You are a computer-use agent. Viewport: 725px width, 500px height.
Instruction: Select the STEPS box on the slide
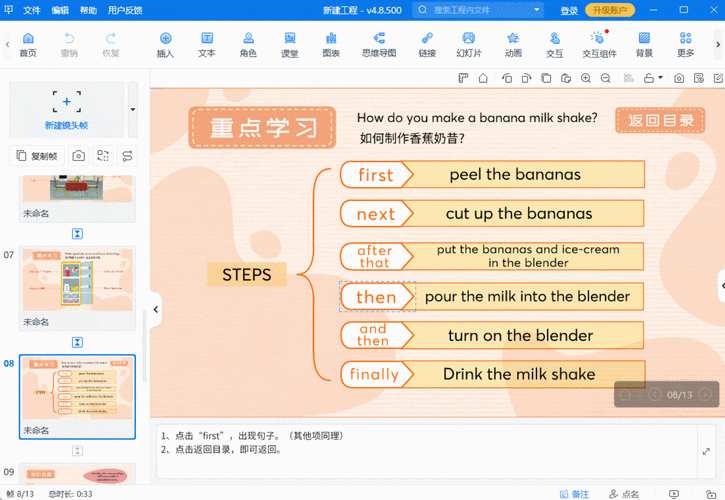point(247,274)
